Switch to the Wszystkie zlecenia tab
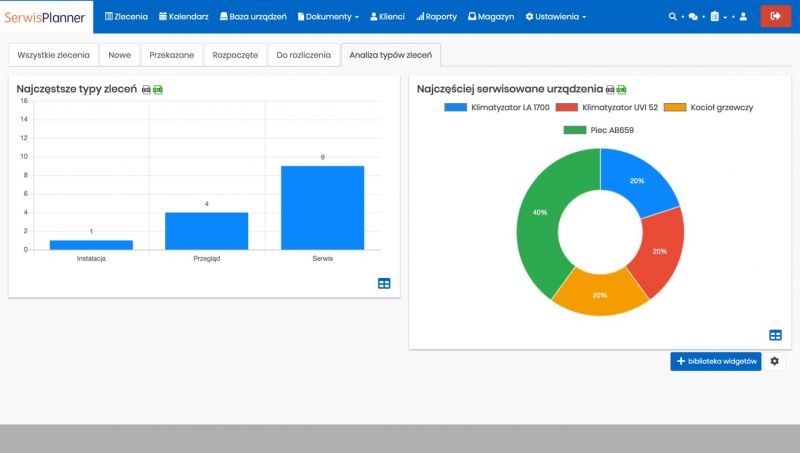Screen dimensions: 800x453 pyautogui.click(x=54, y=55)
